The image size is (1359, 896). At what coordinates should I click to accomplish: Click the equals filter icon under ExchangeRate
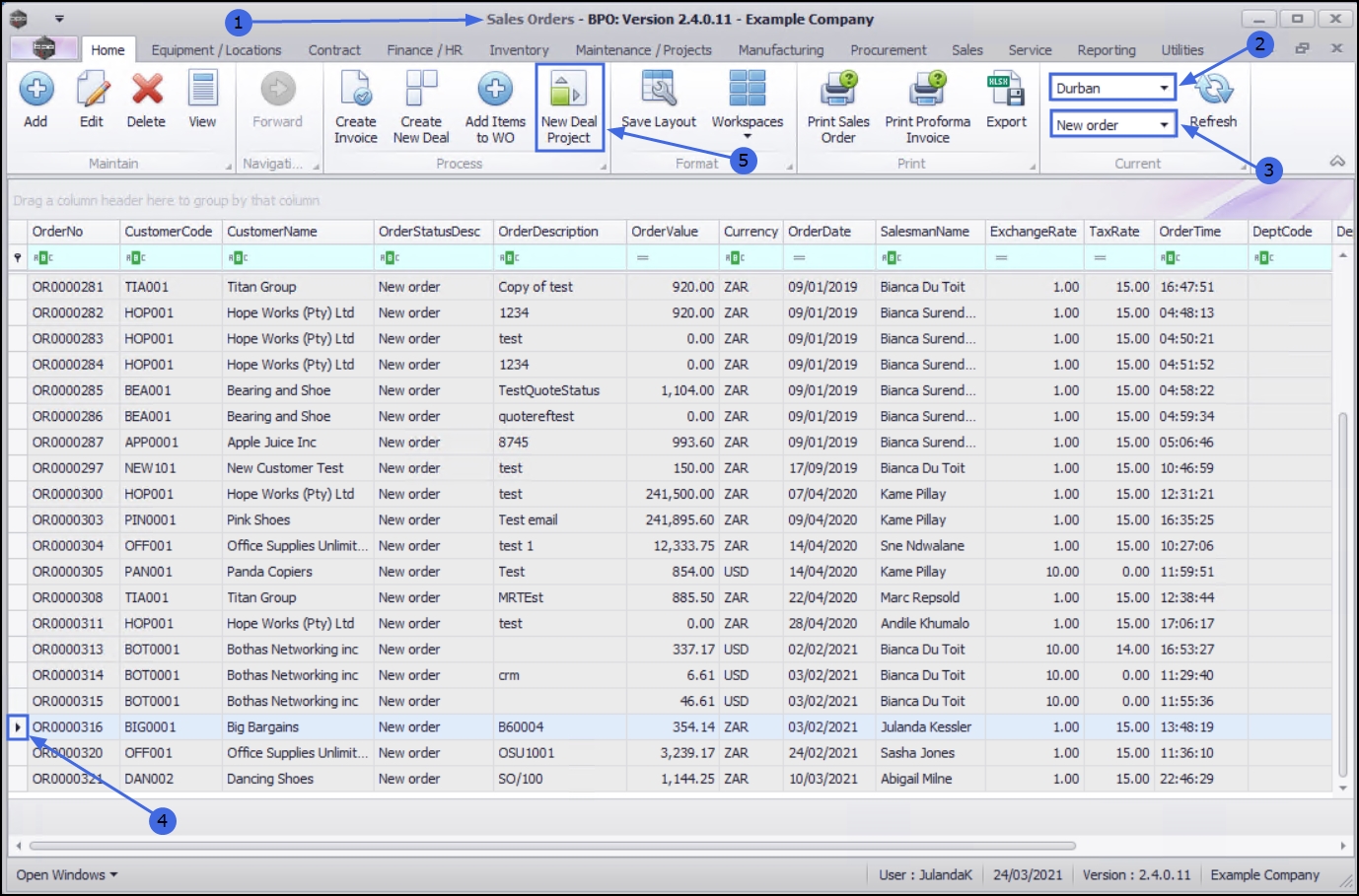[1001, 258]
